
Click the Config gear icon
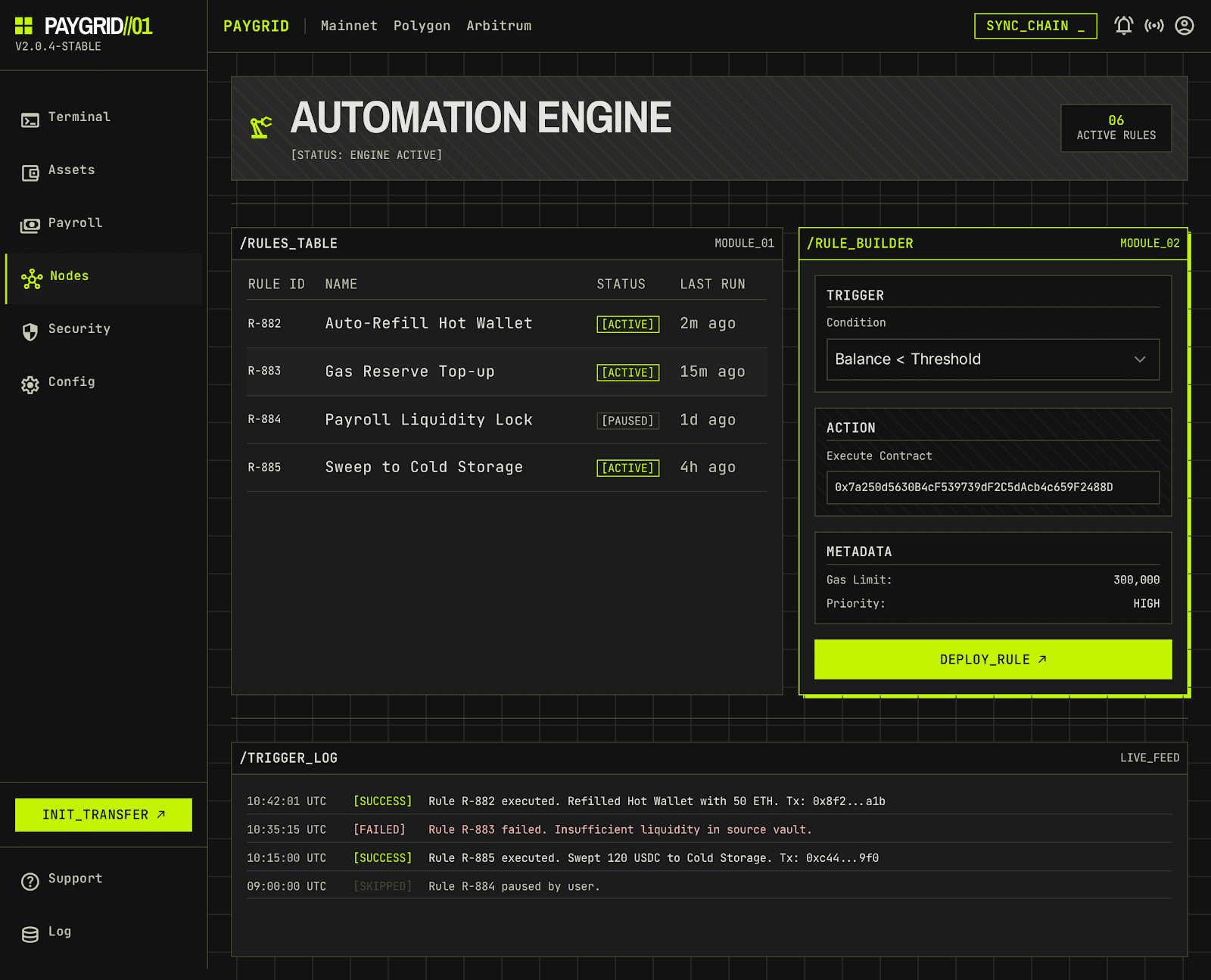coord(30,385)
